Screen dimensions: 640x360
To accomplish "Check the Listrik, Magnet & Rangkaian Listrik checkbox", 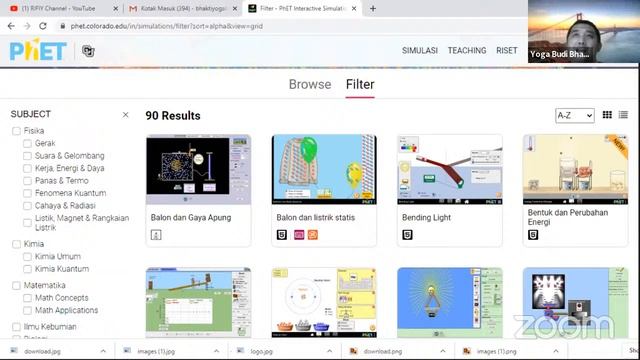I will [x=27, y=223].
